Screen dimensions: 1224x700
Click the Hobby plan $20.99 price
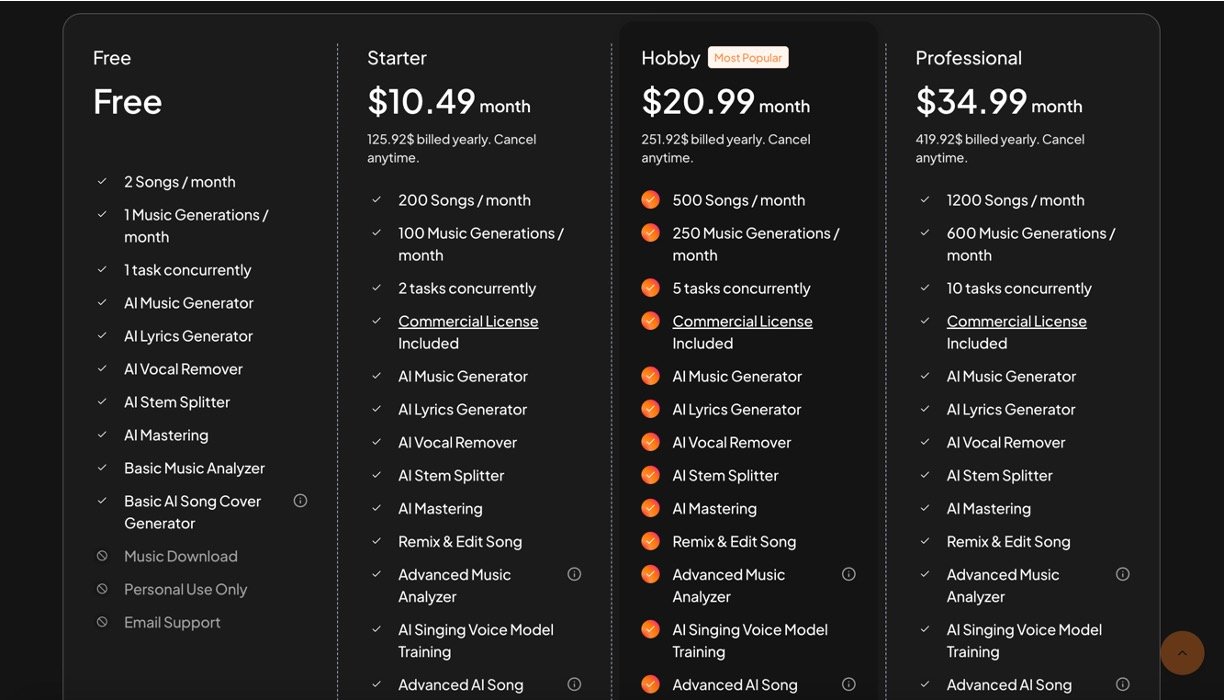[695, 102]
